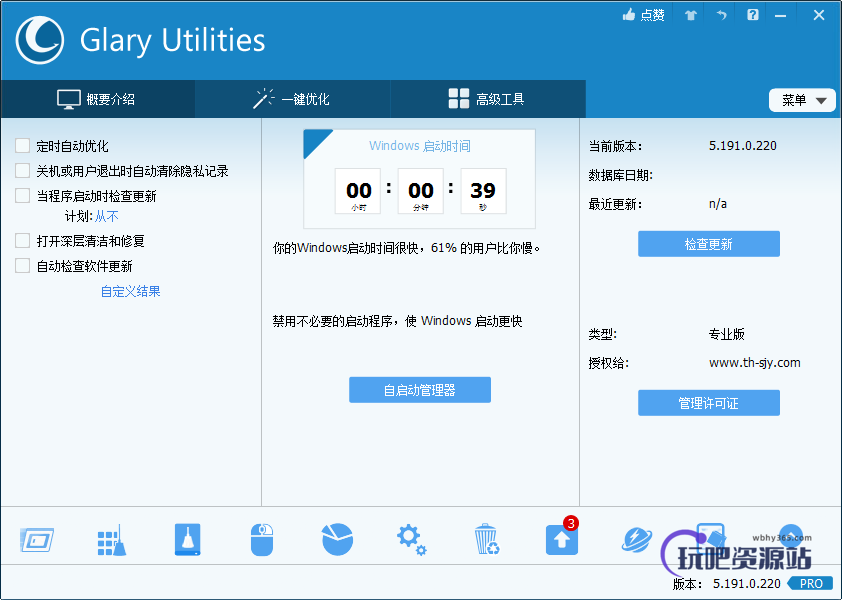Switch to the 概要介绍 tab
This screenshot has width=842, height=600.
pyautogui.click(x=98, y=99)
